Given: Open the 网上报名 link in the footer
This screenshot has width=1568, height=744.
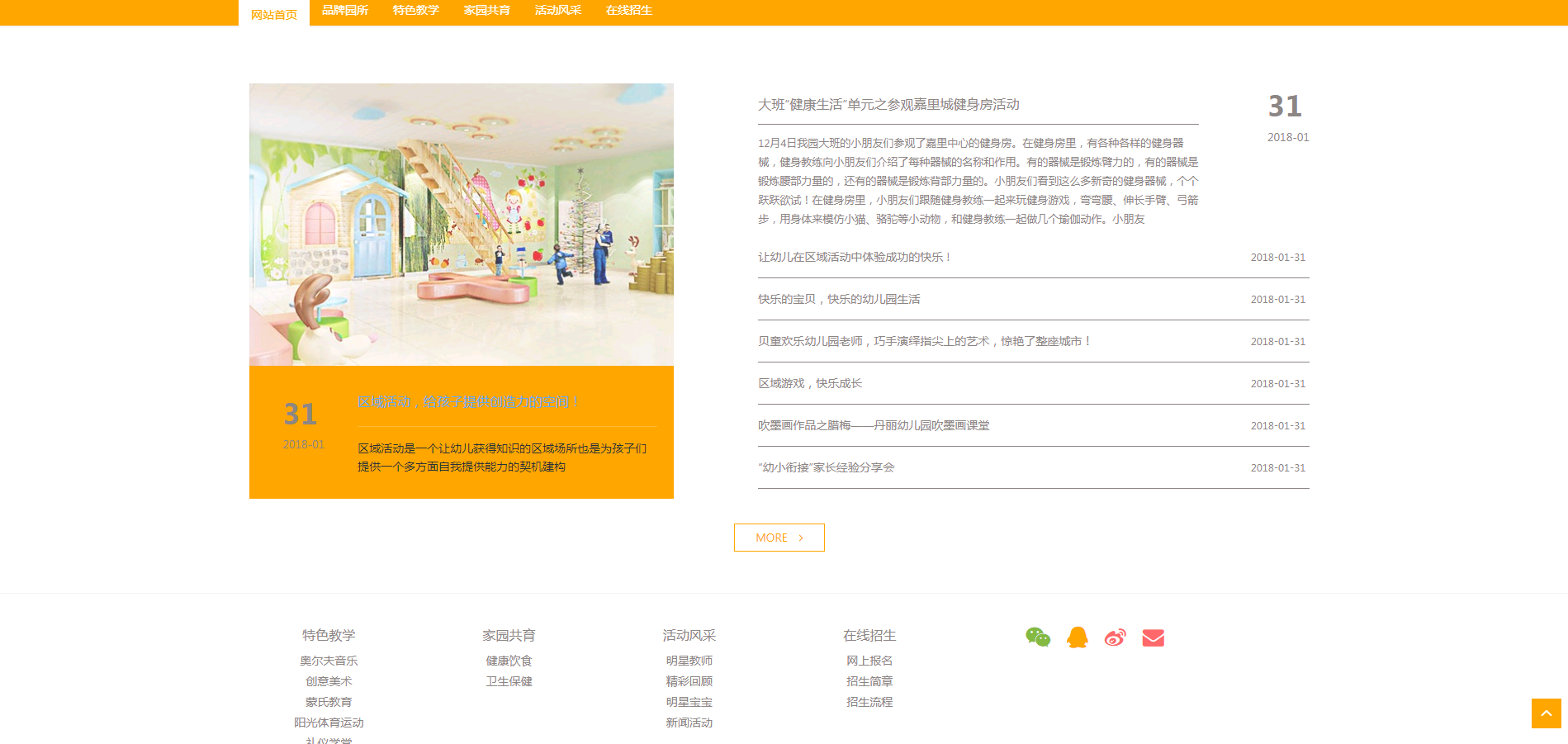Looking at the screenshot, I should coord(868,660).
